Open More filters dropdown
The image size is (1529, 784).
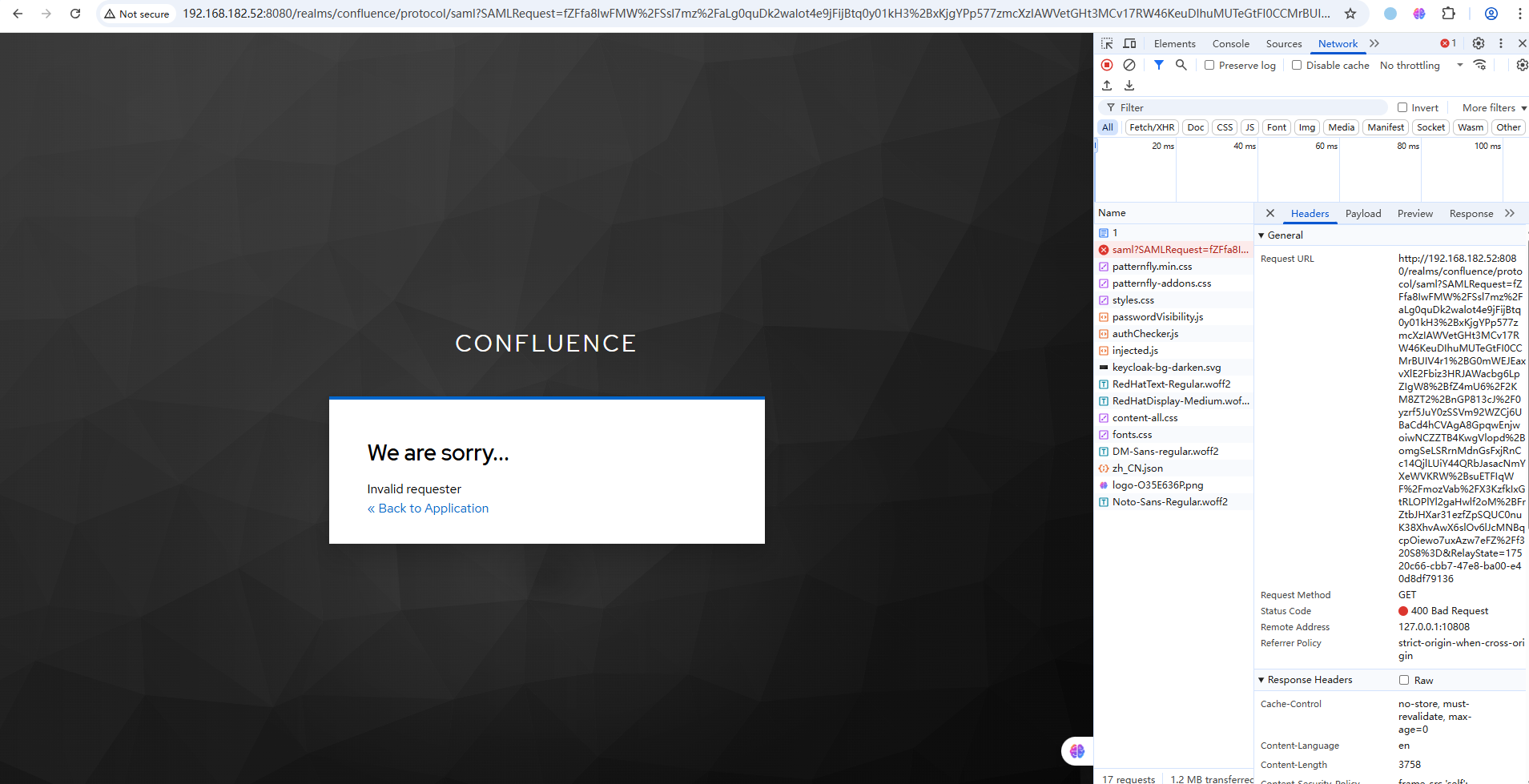tap(1495, 107)
